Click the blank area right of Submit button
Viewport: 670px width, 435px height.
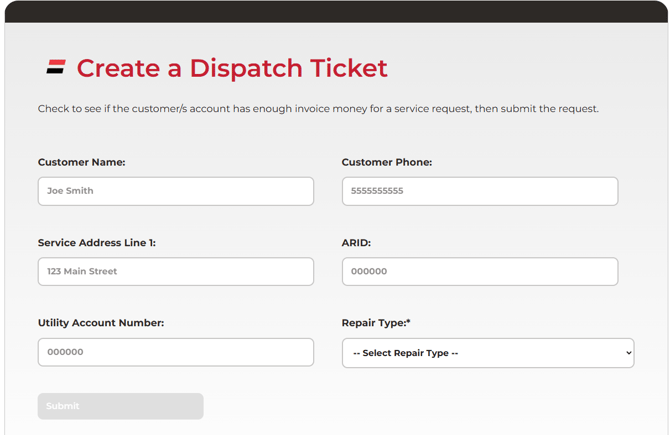[x=420, y=406]
